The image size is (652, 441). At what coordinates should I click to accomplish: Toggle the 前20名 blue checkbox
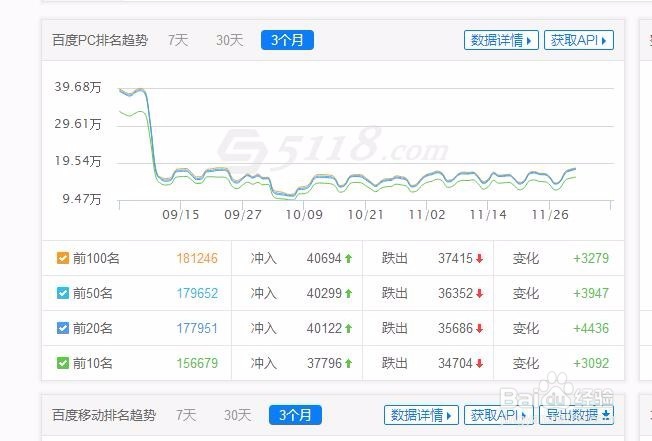pos(63,328)
